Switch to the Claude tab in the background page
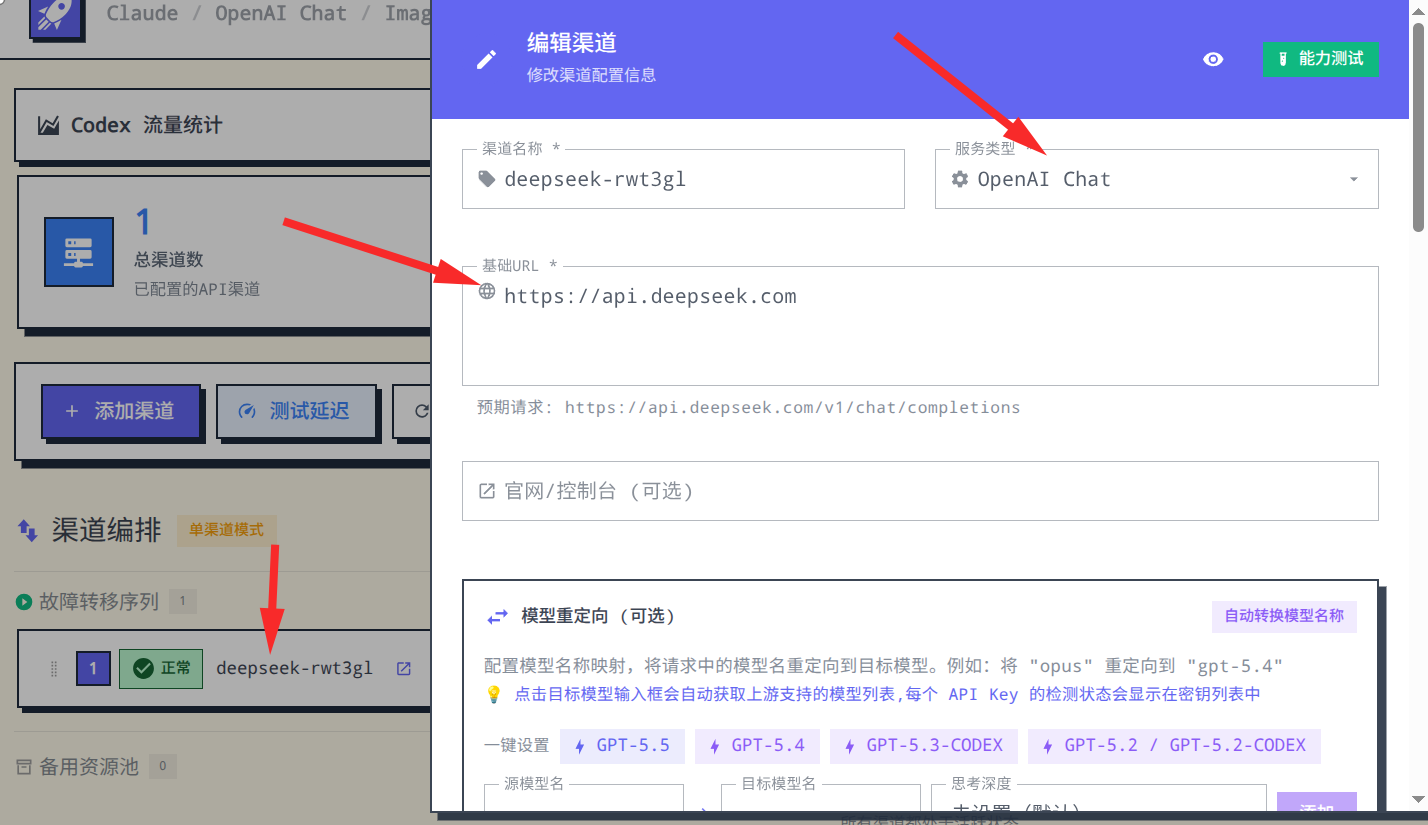Viewport: 1428px width, 825px height. coord(142,14)
